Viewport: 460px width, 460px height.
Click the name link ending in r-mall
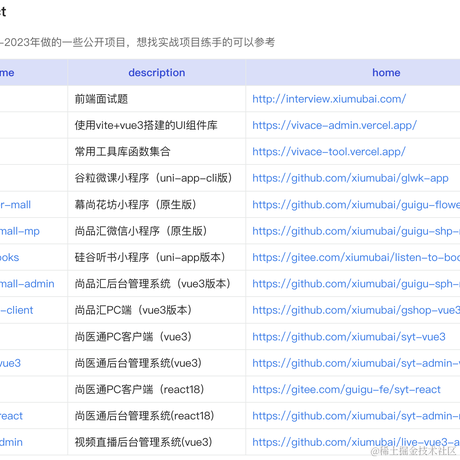pyautogui.click(x=15, y=205)
